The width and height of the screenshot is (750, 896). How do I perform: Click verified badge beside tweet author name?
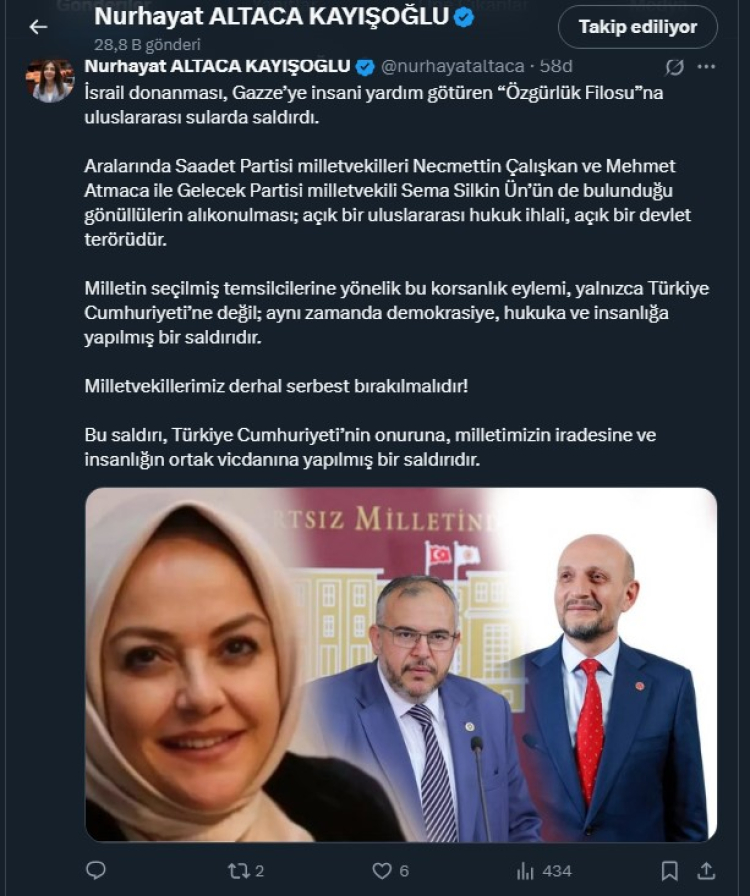click(x=365, y=67)
